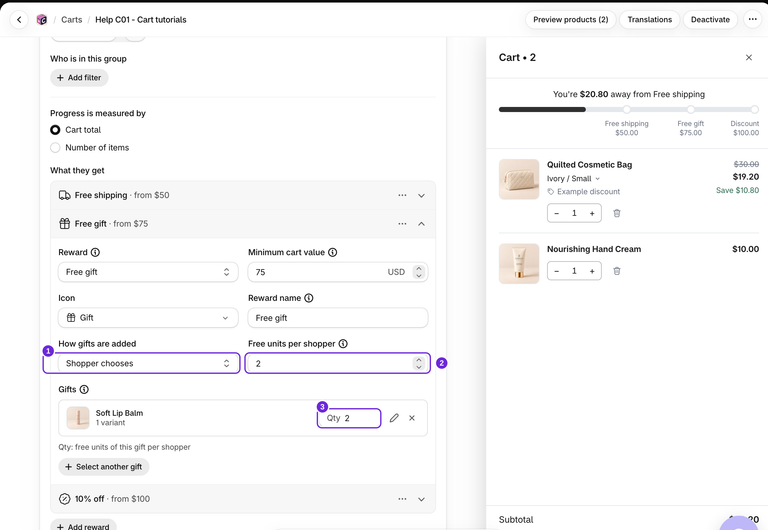
Task: Remove Soft Lip Balm gift
Action: [412, 418]
